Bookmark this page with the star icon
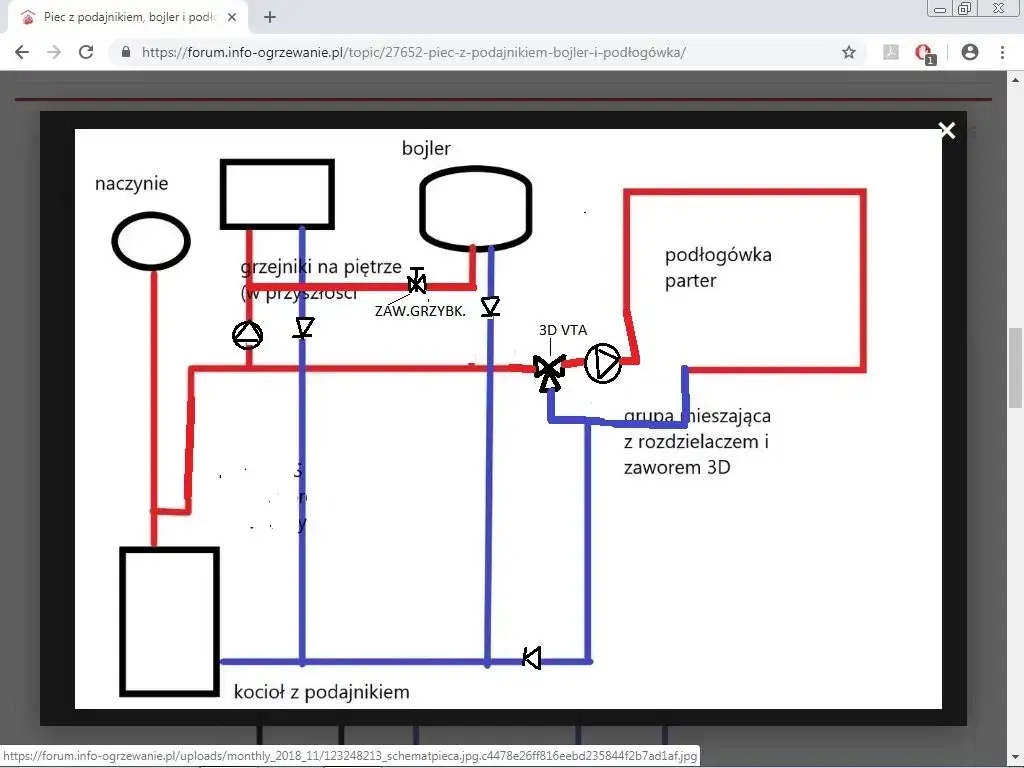 pyautogui.click(x=849, y=52)
